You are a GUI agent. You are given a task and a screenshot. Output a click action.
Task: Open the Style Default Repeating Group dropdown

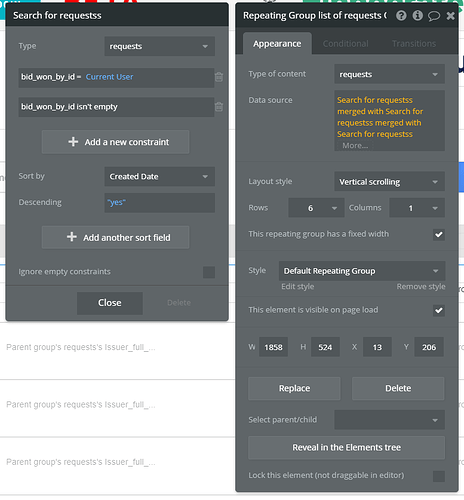[362, 271]
